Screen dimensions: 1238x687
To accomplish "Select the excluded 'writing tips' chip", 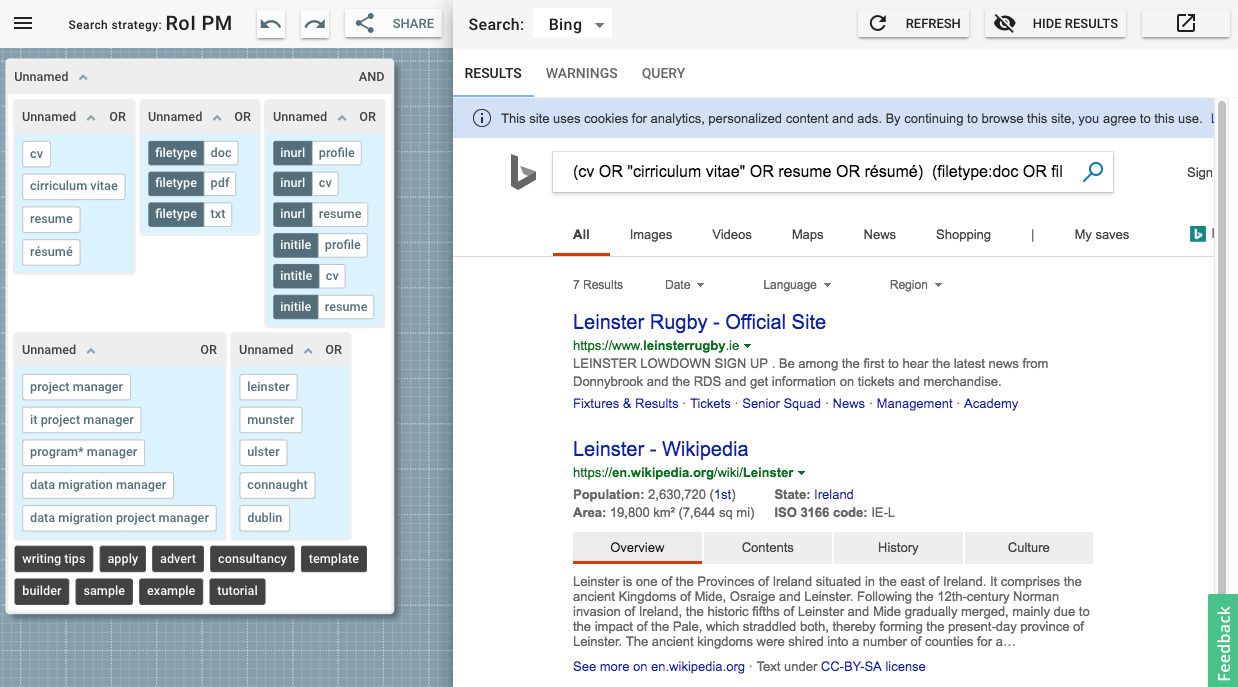I will (54, 559).
